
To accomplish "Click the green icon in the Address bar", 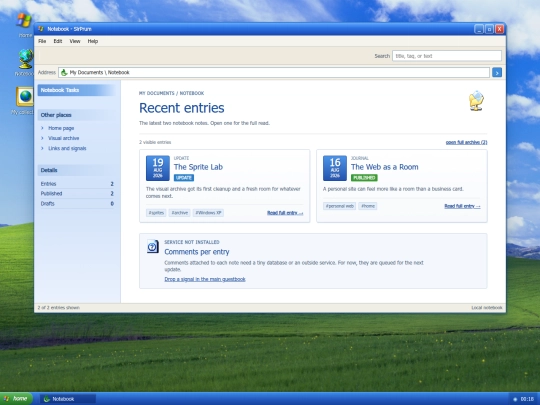I will [64, 72].
